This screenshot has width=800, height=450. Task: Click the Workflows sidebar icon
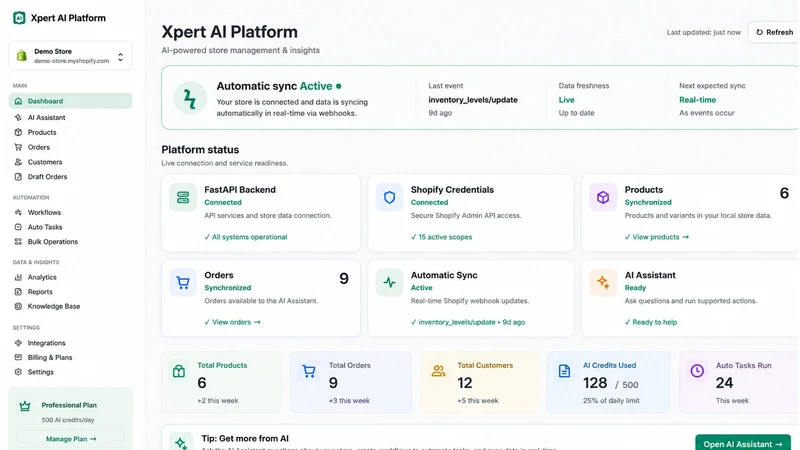(x=18, y=212)
